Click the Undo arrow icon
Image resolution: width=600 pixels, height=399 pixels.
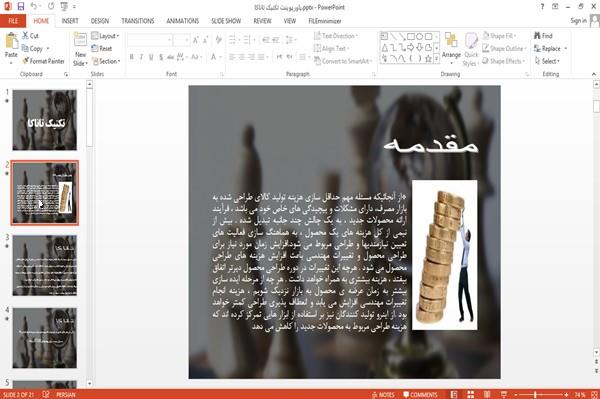click(34, 7)
